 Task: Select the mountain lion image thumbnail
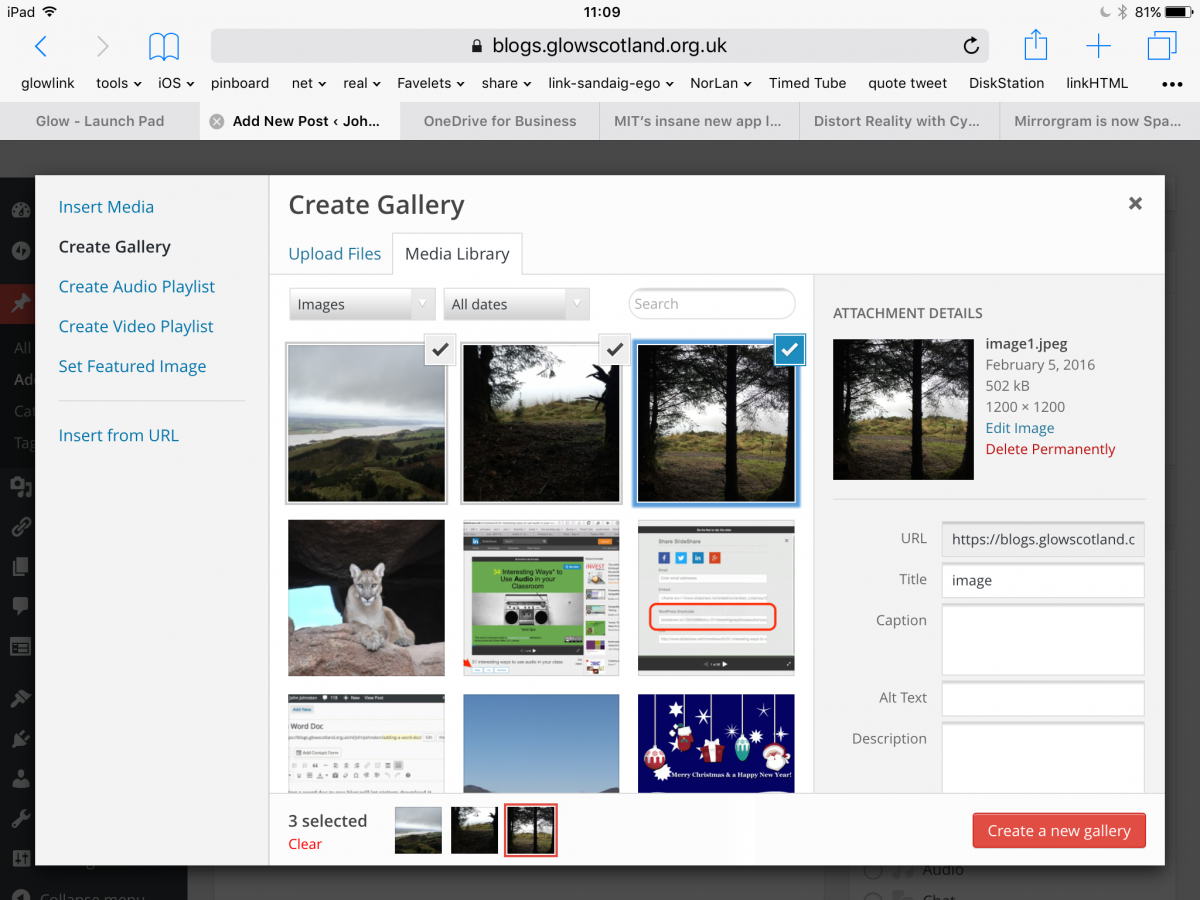(367, 598)
